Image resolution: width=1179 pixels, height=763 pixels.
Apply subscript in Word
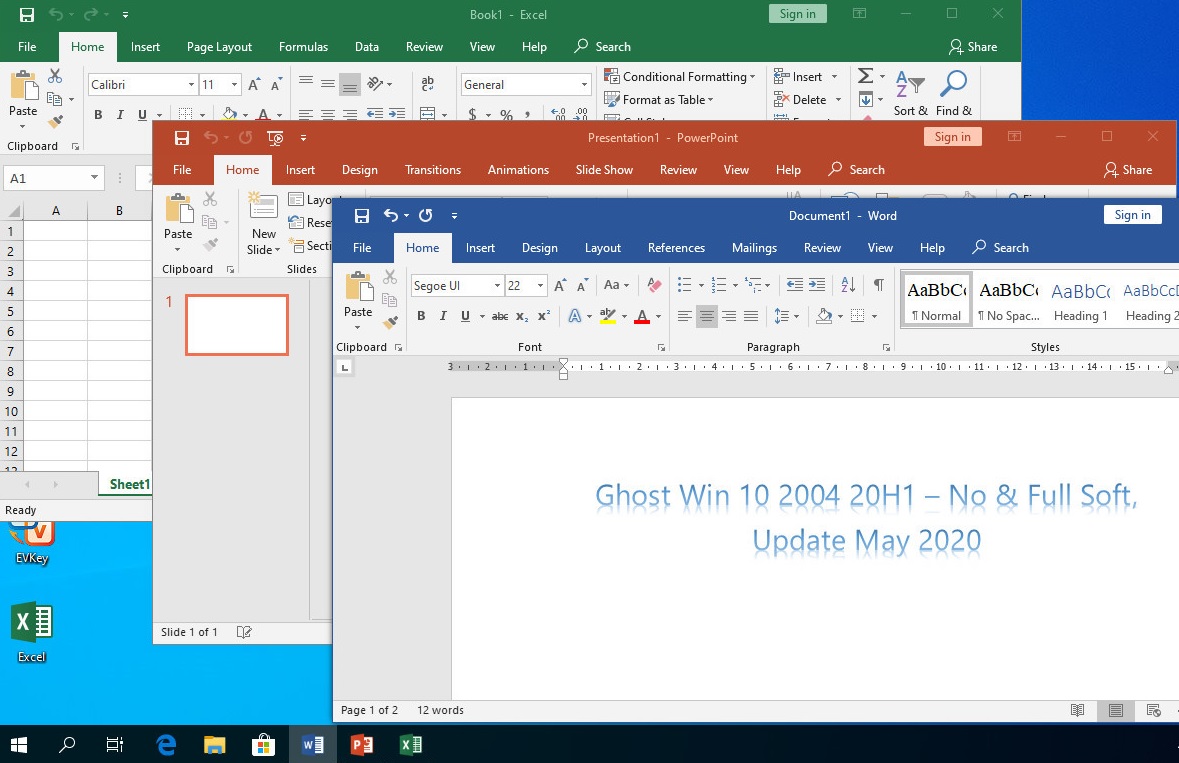tap(522, 316)
